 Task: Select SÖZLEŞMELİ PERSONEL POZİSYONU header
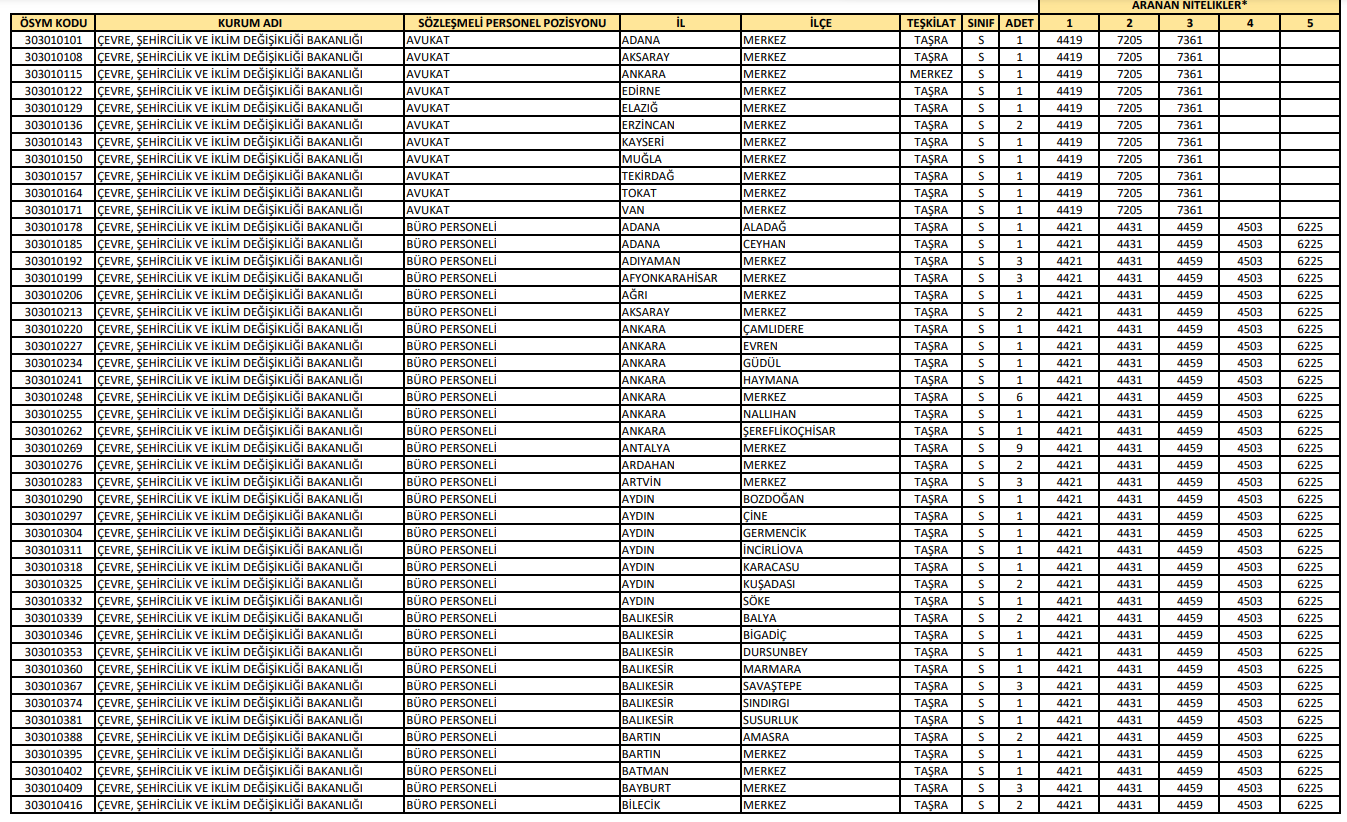pyautogui.click(x=511, y=22)
